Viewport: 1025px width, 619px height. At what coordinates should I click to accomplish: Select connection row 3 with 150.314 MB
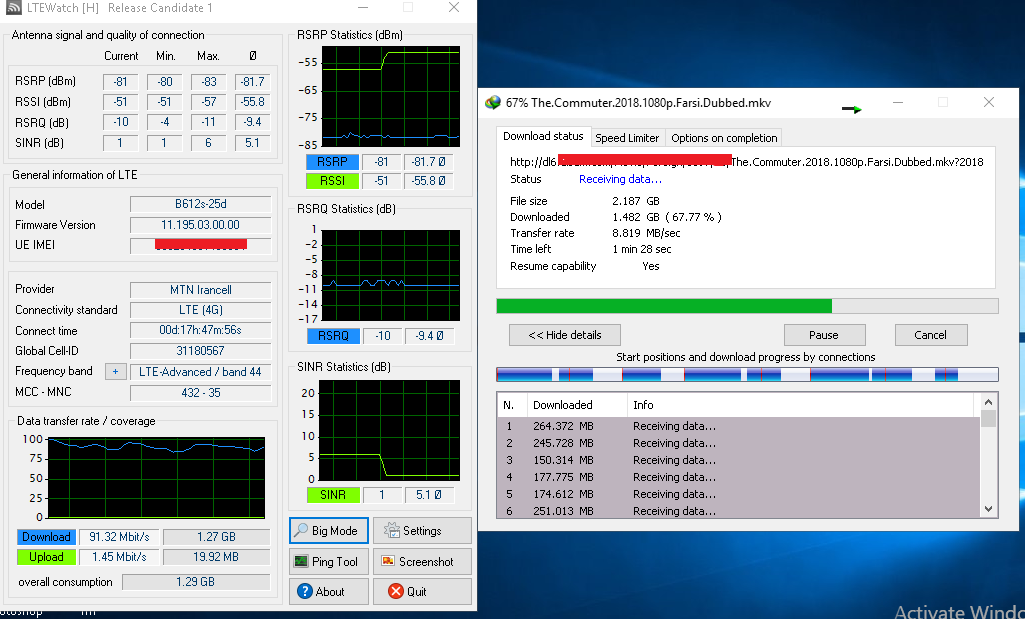(x=739, y=460)
